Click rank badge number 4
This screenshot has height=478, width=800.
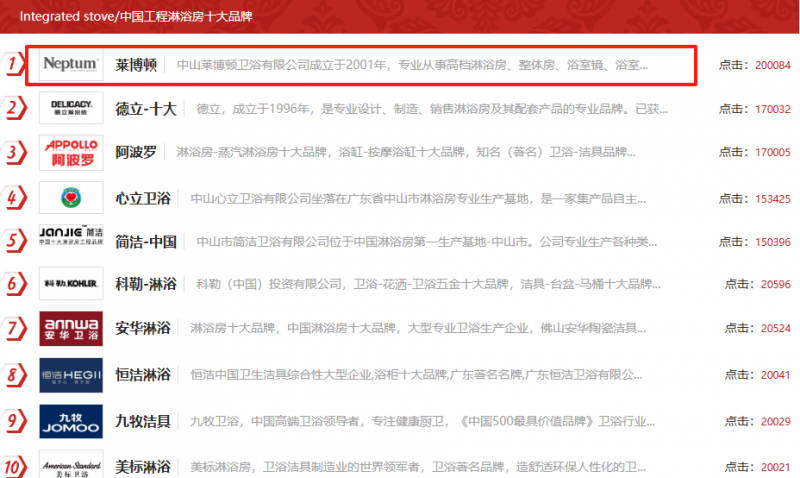[x=14, y=198]
